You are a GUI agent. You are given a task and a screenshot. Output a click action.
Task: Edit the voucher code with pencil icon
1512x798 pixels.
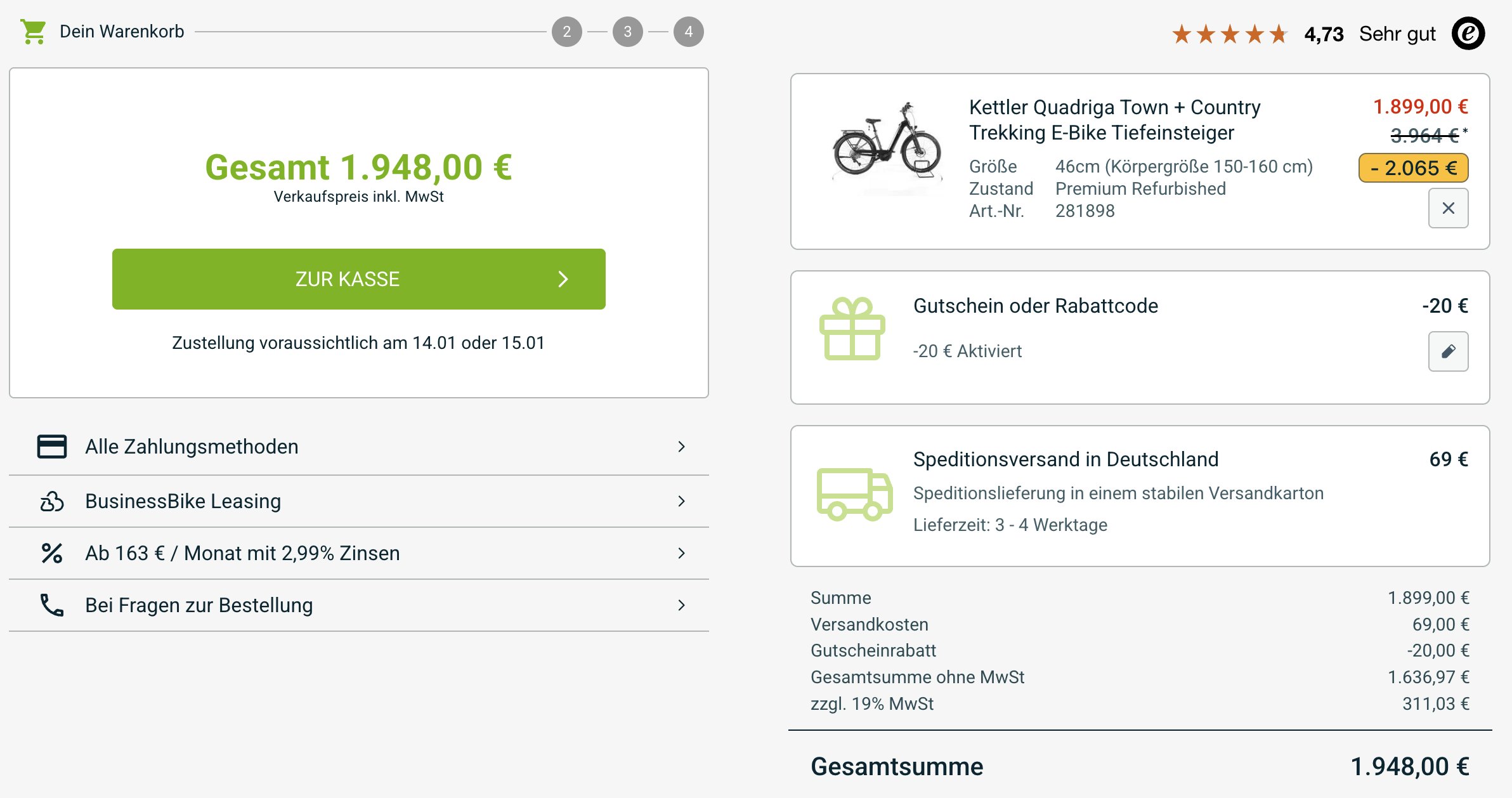pyautogui.click(x=1448, y=351)
